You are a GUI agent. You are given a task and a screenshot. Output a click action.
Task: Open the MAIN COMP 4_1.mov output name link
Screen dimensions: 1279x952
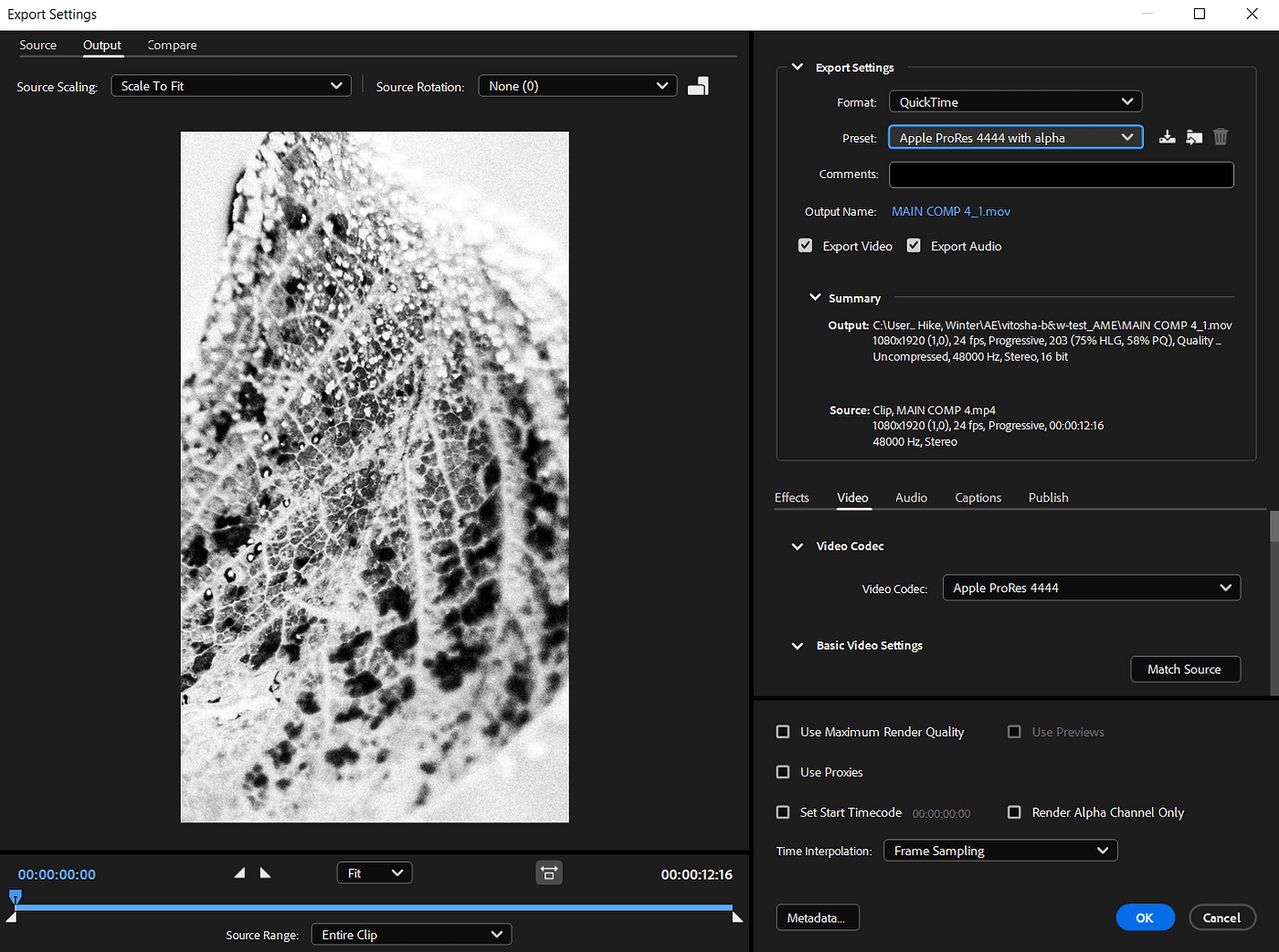(950, 212)
